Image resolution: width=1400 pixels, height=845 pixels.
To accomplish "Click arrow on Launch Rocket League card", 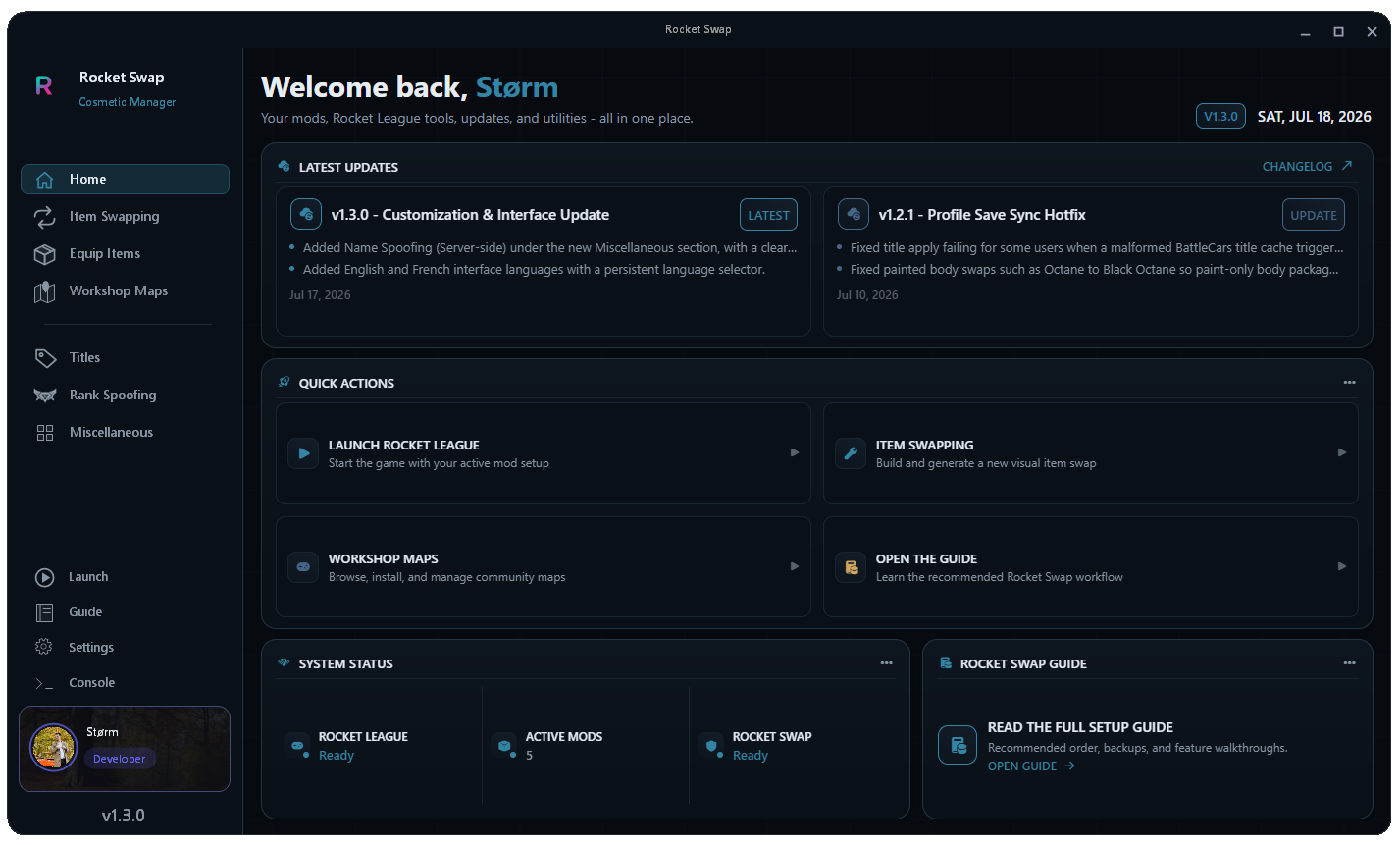I will click(795, 452).
